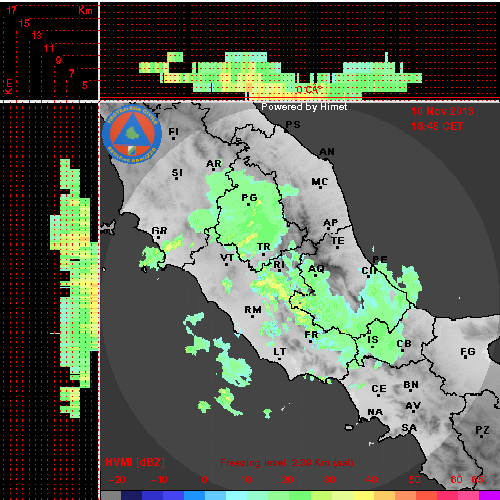Click the PG city label
This screenshot has height=500, width=500.
pyautogui.click(x=249, y=198)
